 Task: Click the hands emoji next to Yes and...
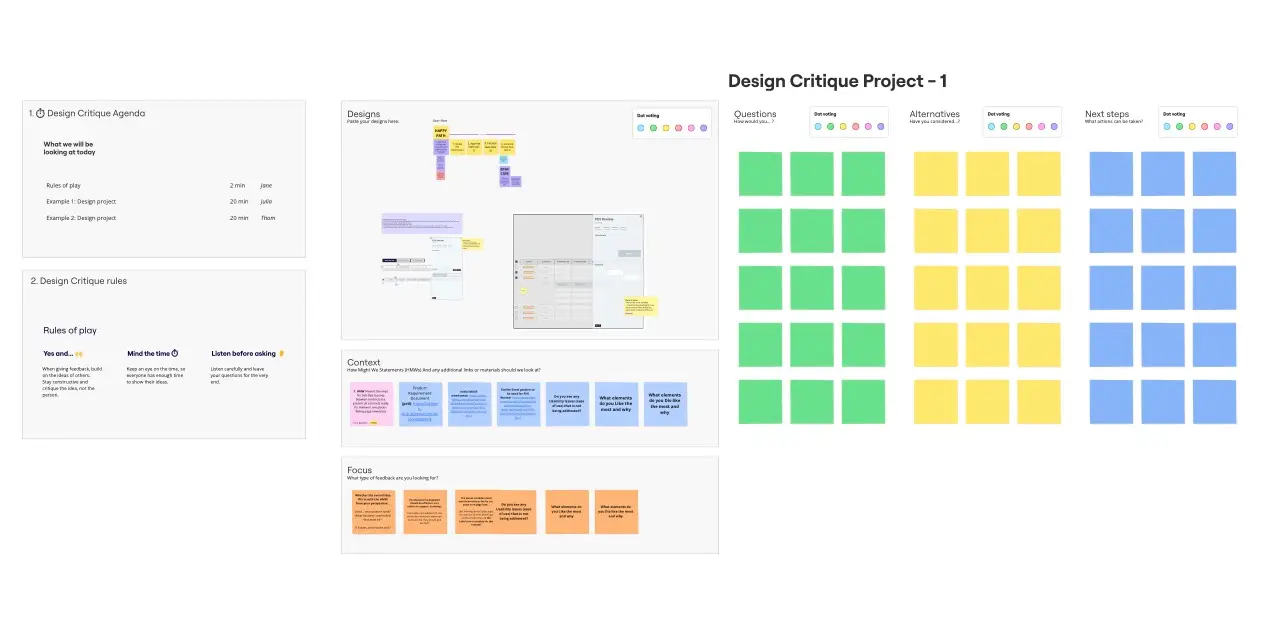(x=79, y=353)
